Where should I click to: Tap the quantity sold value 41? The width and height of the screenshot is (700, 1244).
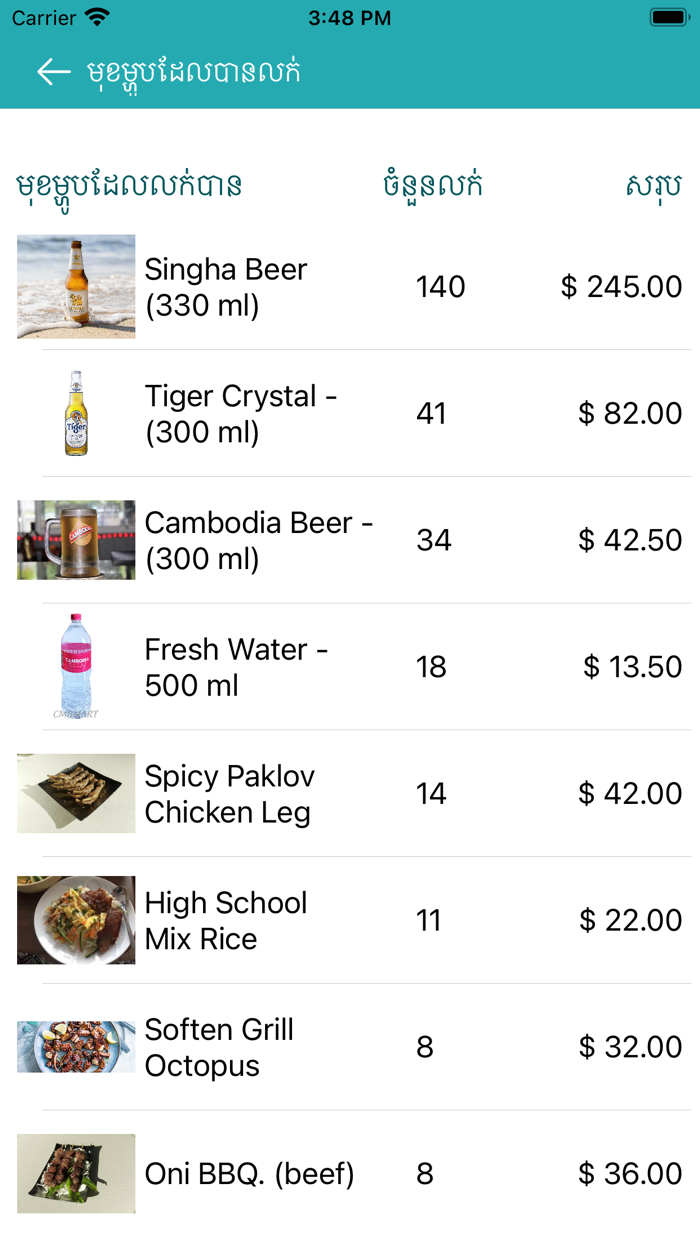click(x=431, y=413)
